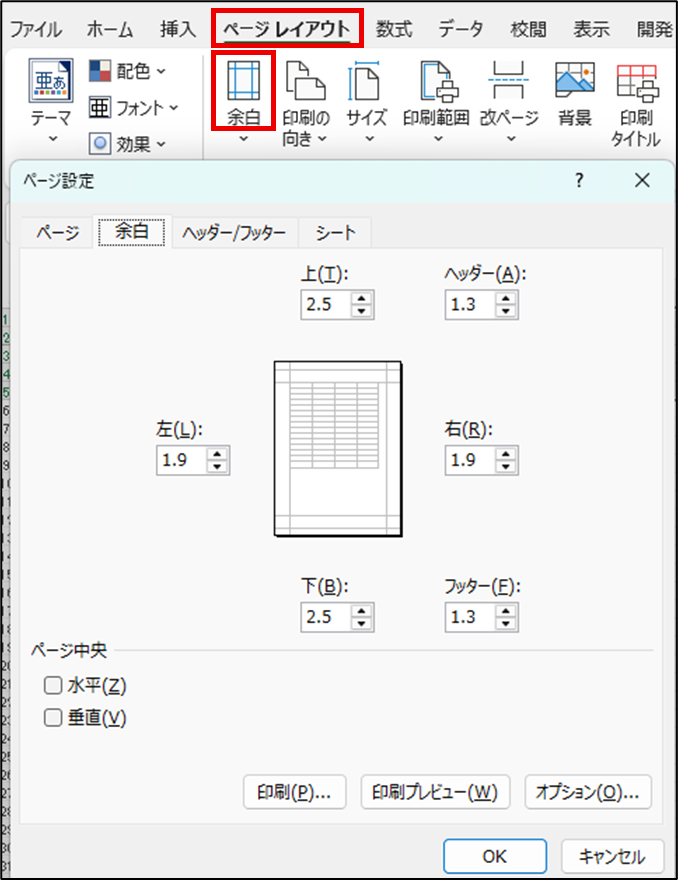Open the 数式 ribbon tab
Screen dimensions: 678x880
tap(393, 29)
